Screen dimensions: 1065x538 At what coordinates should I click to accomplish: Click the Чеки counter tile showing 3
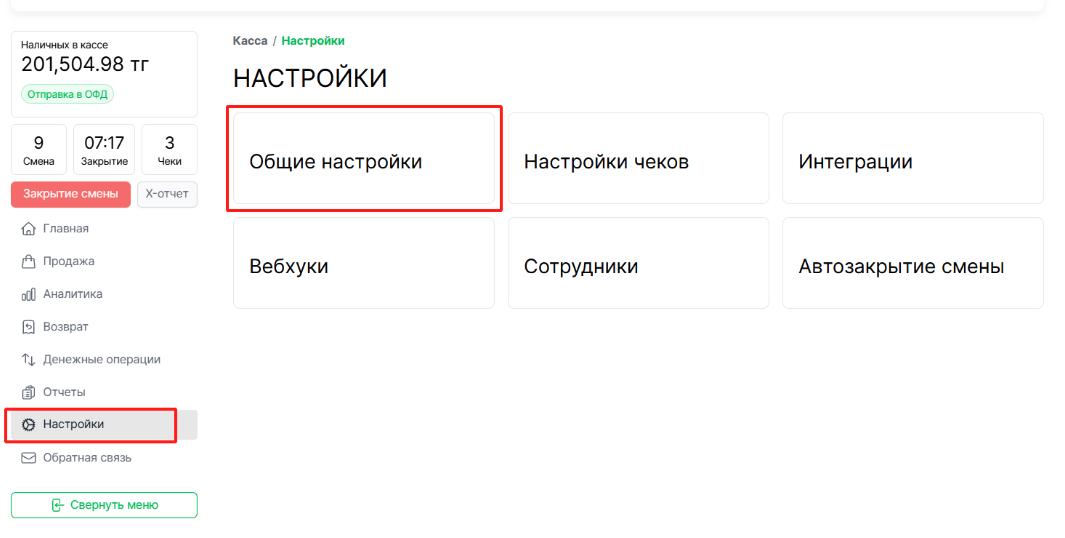click(169, 149)
